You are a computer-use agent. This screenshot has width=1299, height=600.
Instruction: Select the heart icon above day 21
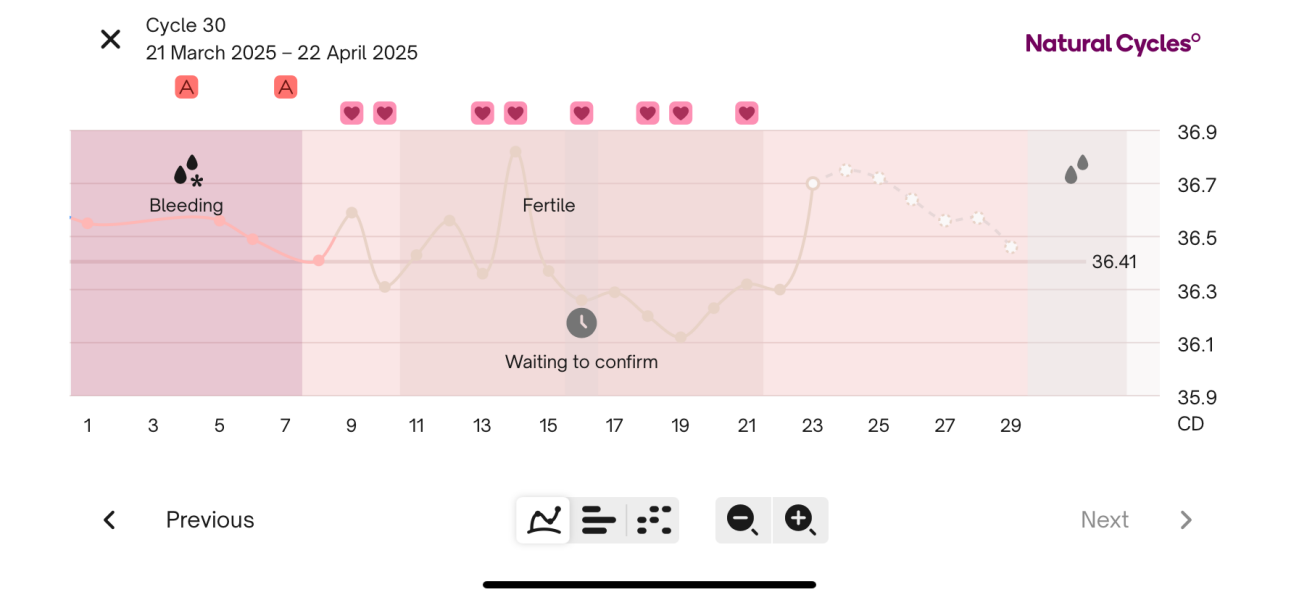click(x=746, y=113)
